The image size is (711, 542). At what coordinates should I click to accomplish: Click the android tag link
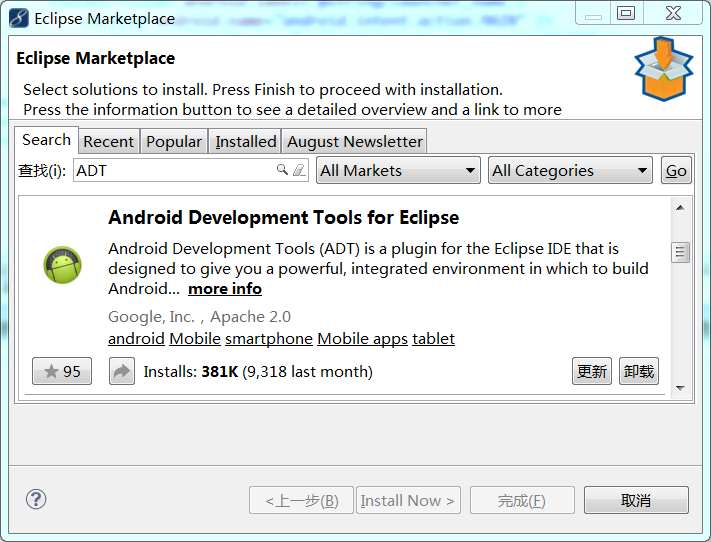click(136, 339)
